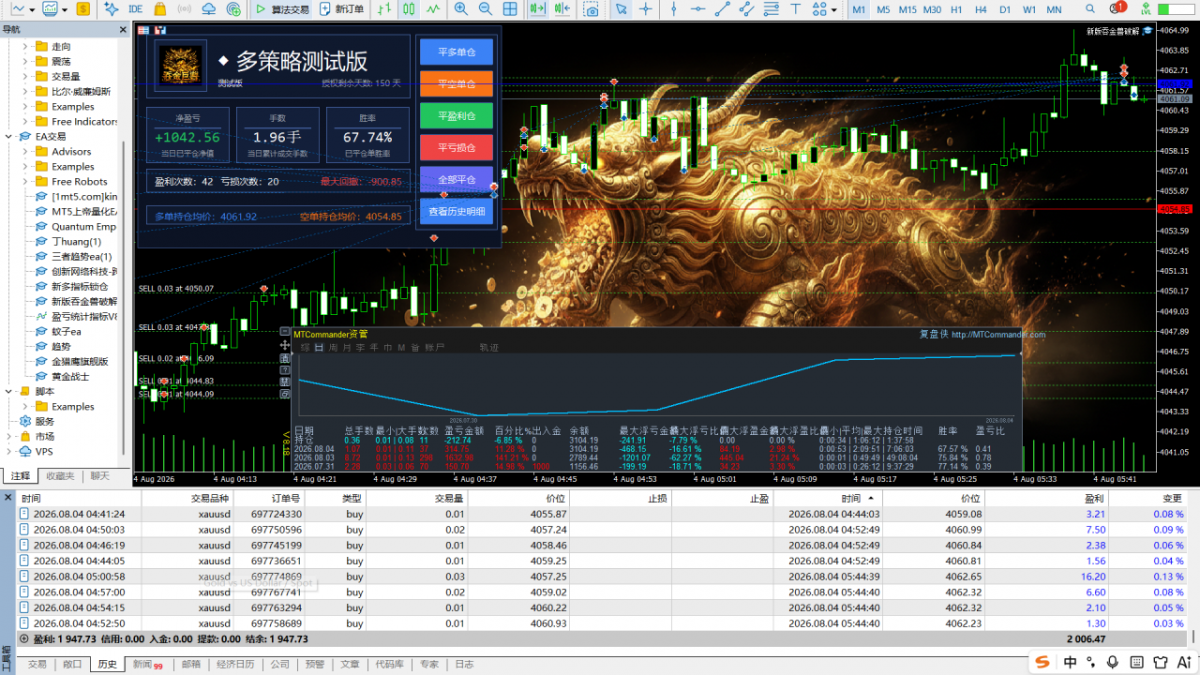The width and height of the screenshot is (1200, 675).
Task: Draw a vertical line on chart
Action: (x=674, y=9)
